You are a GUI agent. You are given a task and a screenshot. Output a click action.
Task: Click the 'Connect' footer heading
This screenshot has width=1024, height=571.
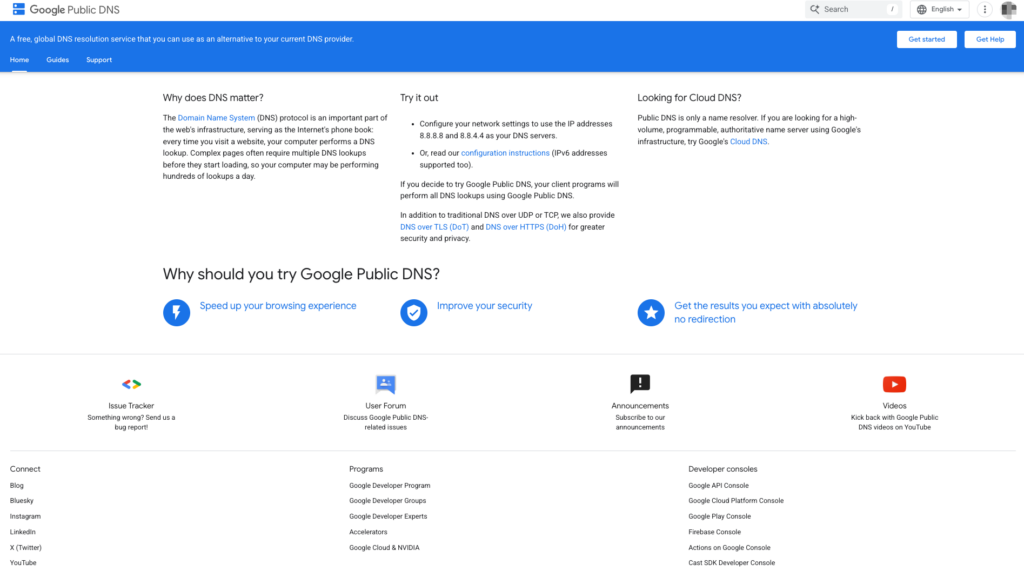[25, 469]
